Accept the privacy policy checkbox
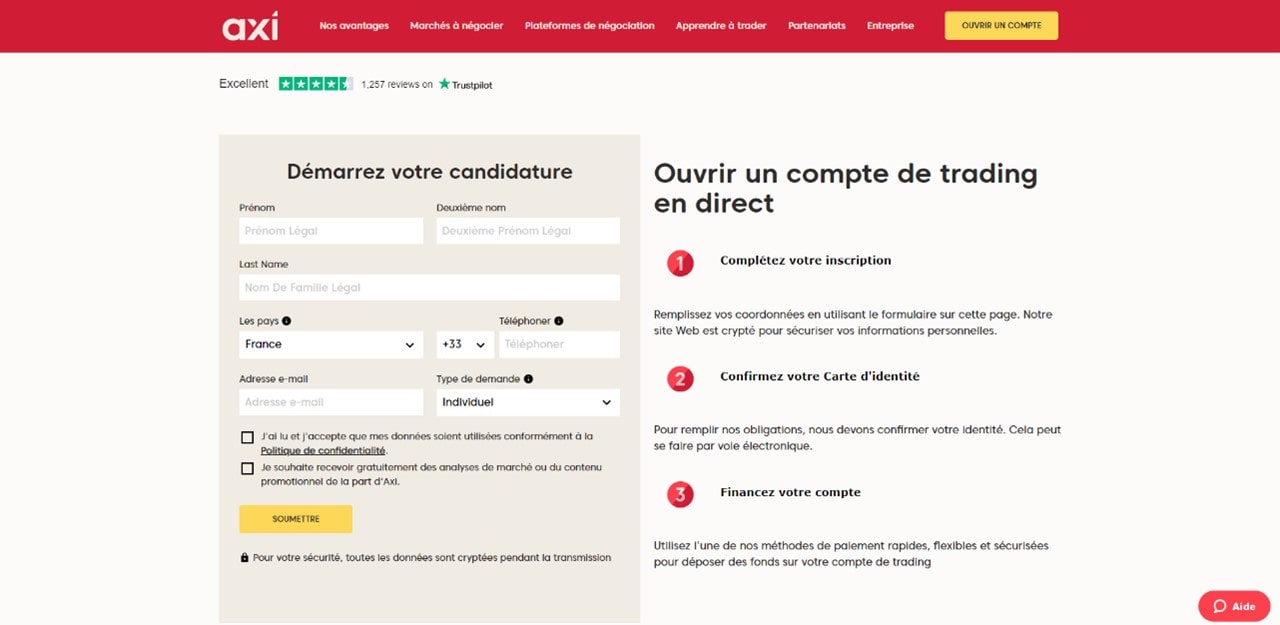 (x=247, y=437)
